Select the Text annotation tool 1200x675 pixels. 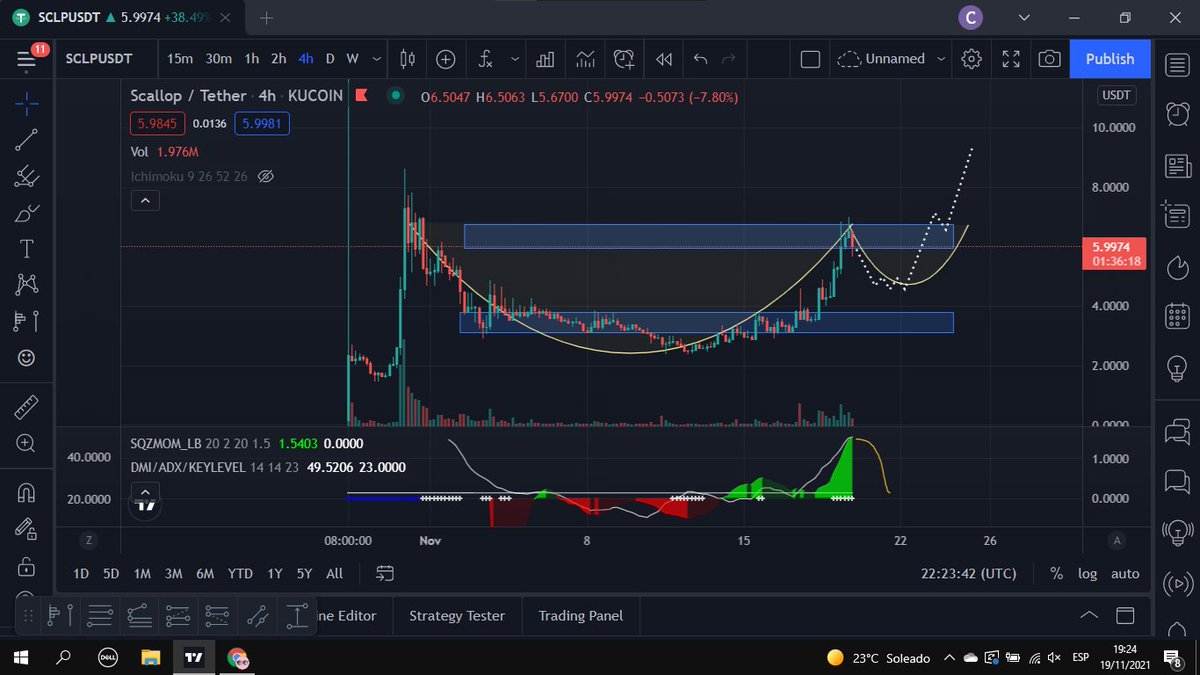(x=25, y=248)
